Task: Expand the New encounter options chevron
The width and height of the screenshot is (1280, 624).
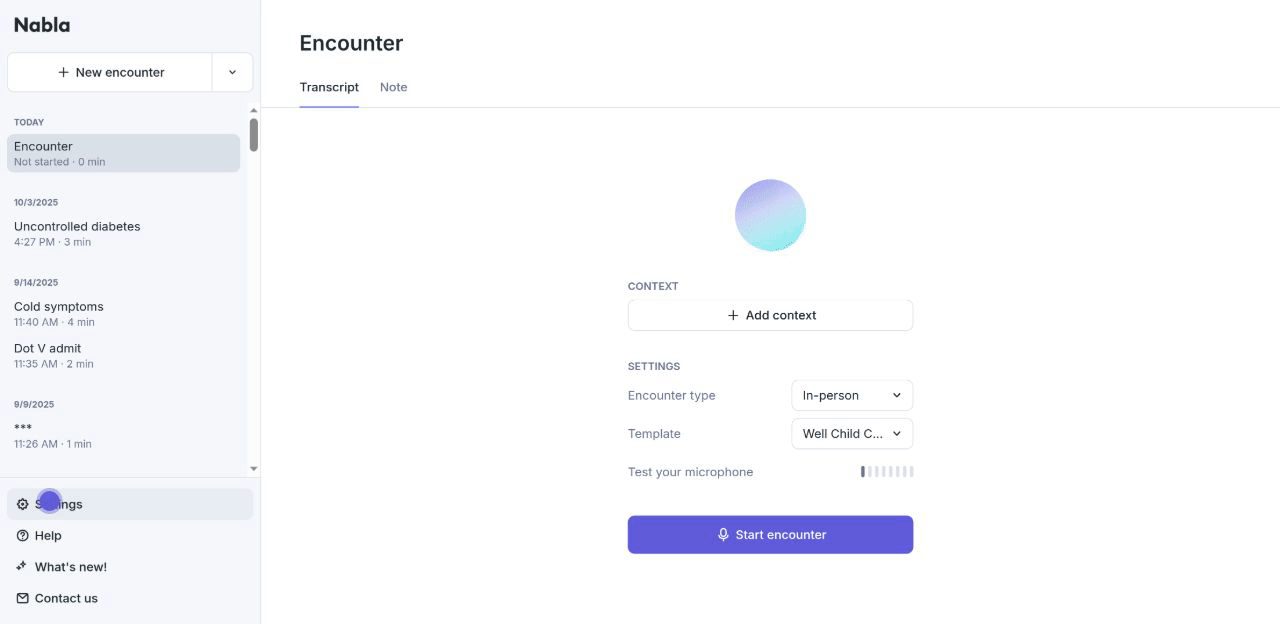Action: [232, 73]
